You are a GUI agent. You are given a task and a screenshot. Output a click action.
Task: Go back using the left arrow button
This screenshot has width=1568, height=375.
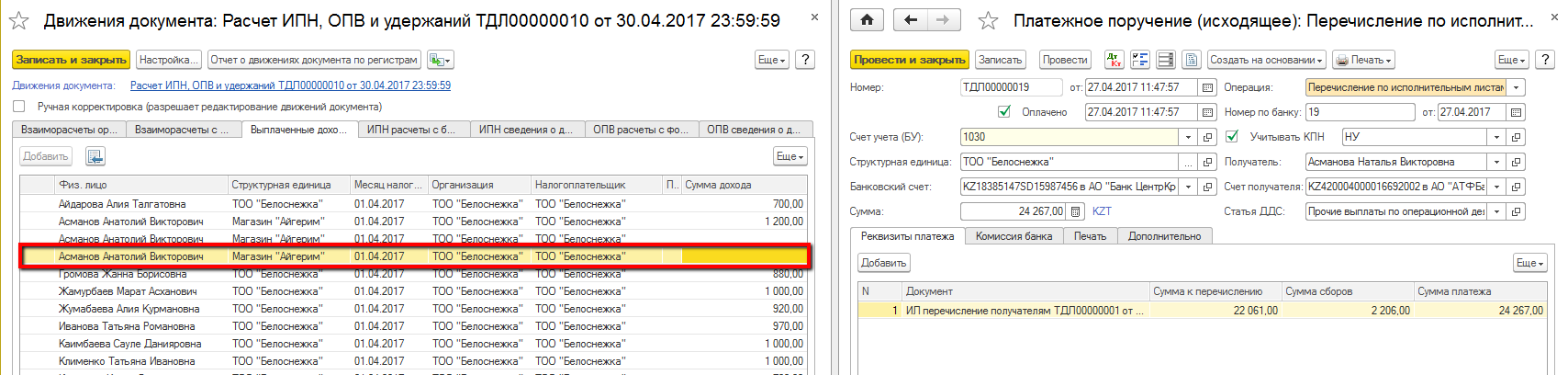(x=910, y=19)
